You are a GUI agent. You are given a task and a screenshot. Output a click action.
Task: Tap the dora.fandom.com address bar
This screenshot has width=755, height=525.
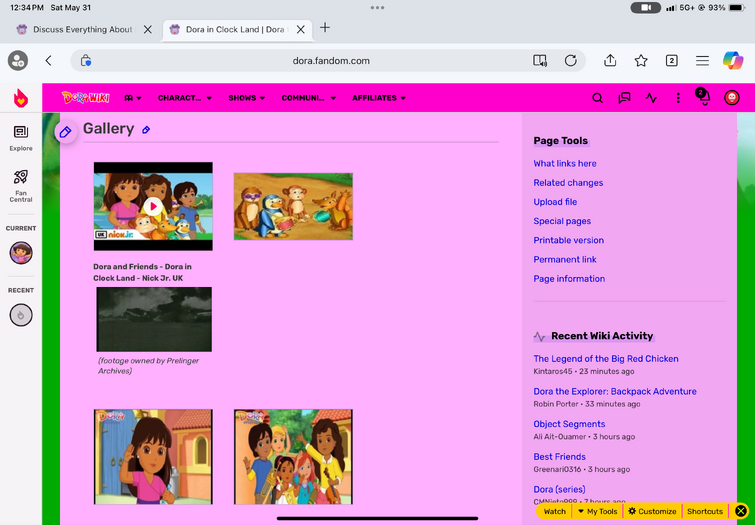331,61
